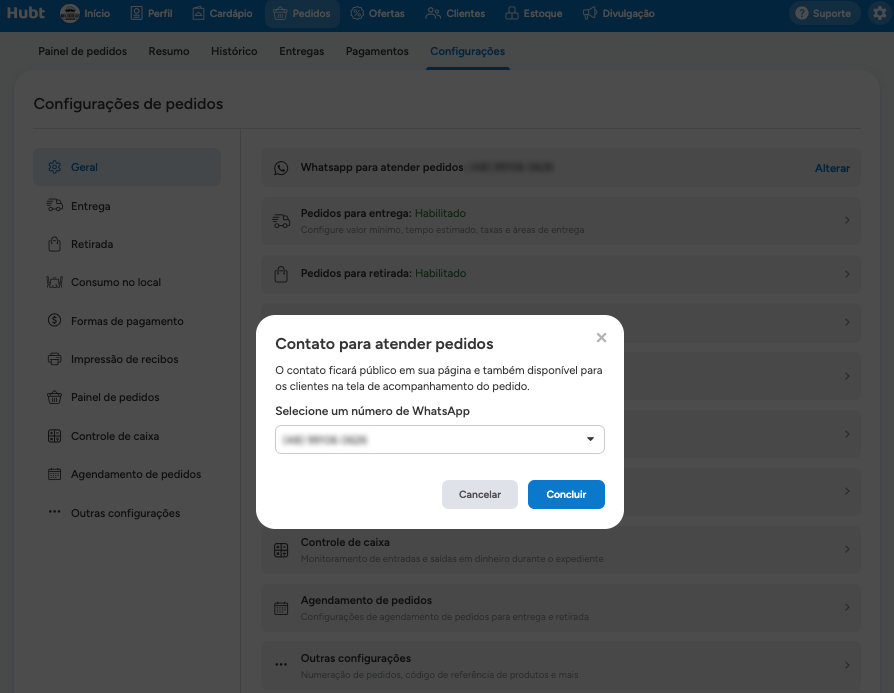This screenshot has height=693, width=894.
Task: Open Formas de pagamento in the sidebar
Action: 127,321
